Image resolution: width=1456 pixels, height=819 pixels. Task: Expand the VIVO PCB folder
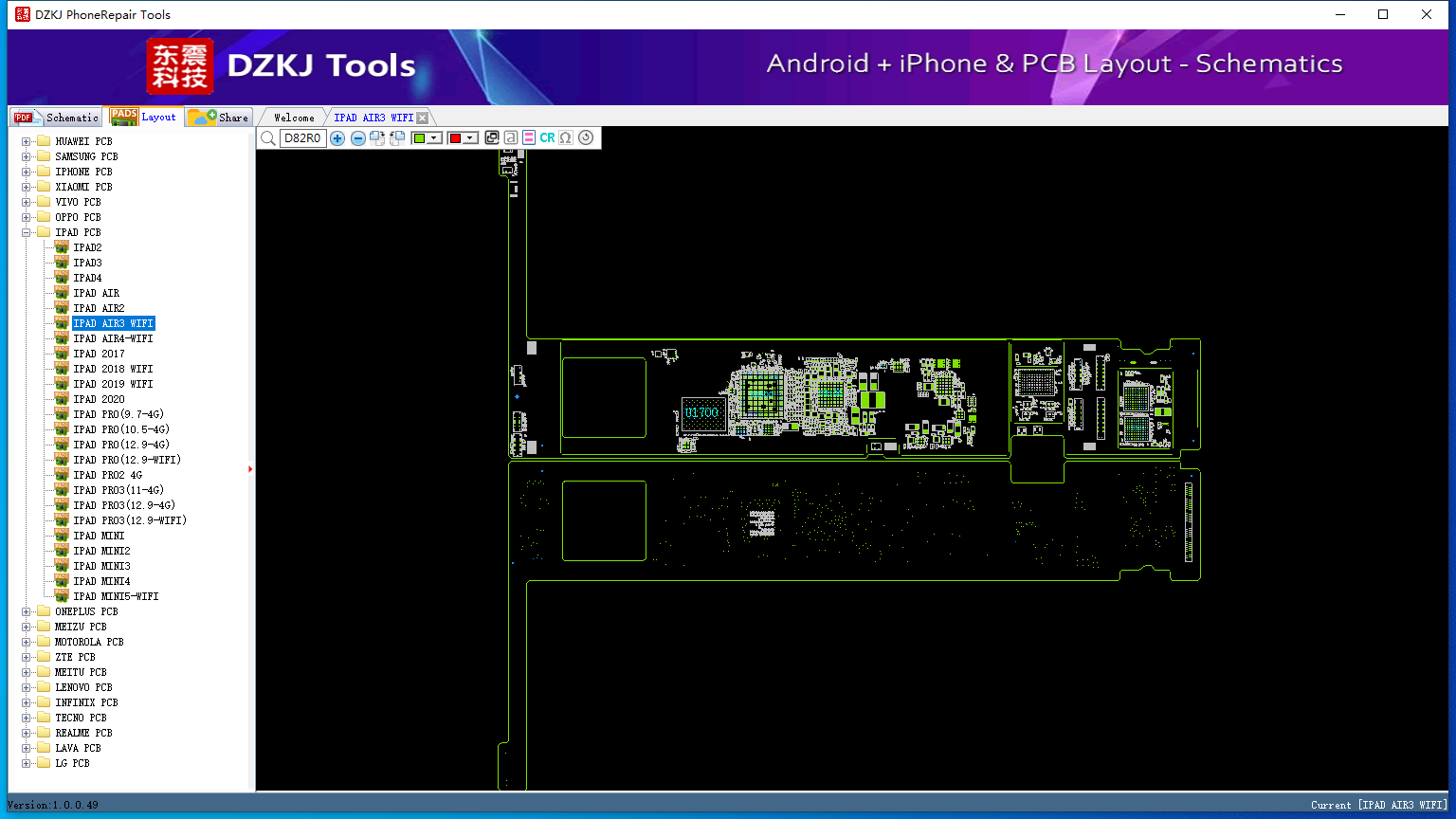point(27,202)
